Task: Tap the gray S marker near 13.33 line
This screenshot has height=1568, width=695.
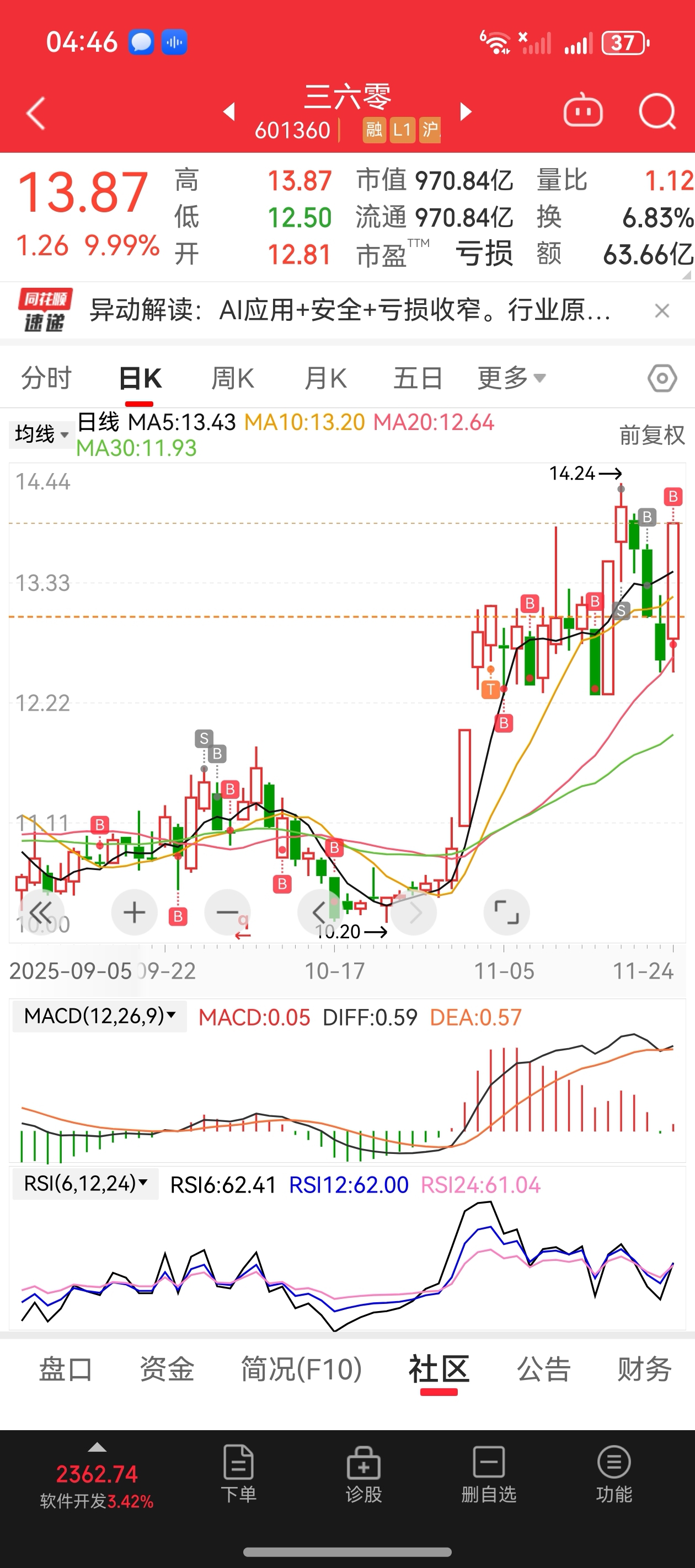Action: pos(621,610)
